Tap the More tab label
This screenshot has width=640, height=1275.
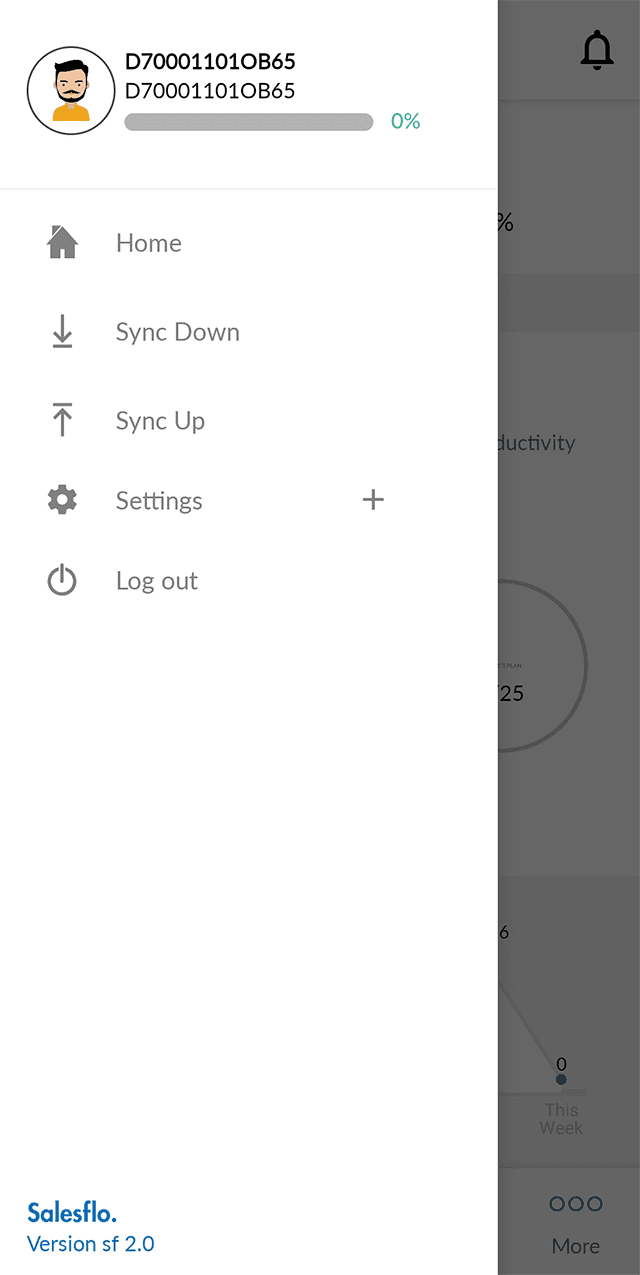click(576, 1246)
